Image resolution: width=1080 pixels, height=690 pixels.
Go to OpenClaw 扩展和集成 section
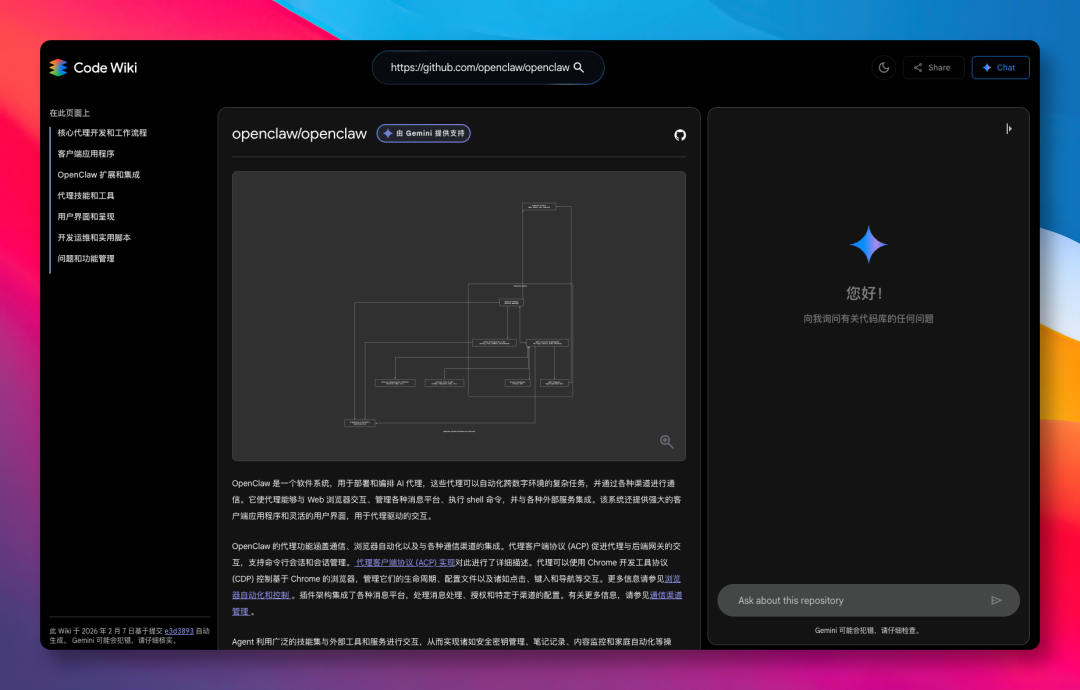(x=98, y=175)
